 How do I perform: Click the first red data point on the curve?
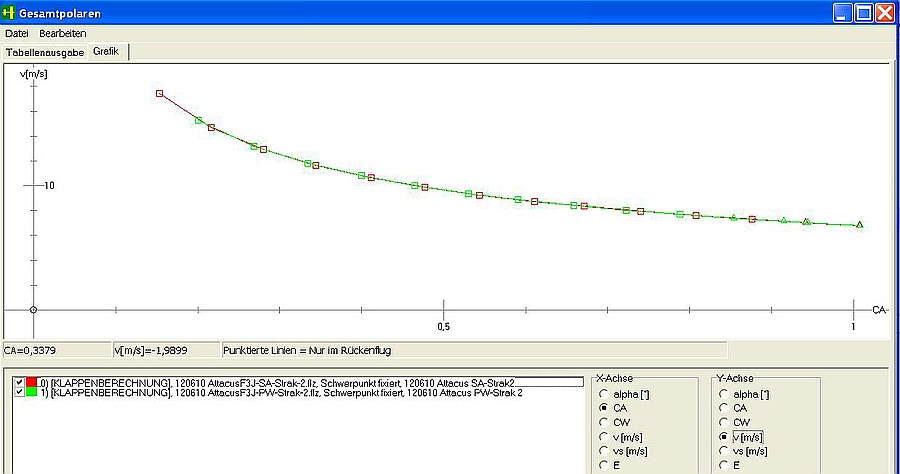pos(159,93)
